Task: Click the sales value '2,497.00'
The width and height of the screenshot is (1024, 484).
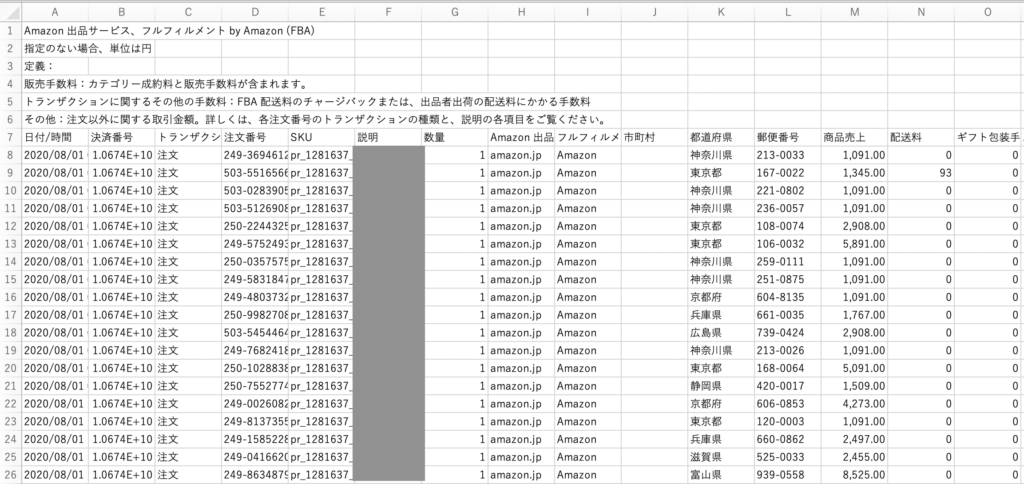Action: 854,440
